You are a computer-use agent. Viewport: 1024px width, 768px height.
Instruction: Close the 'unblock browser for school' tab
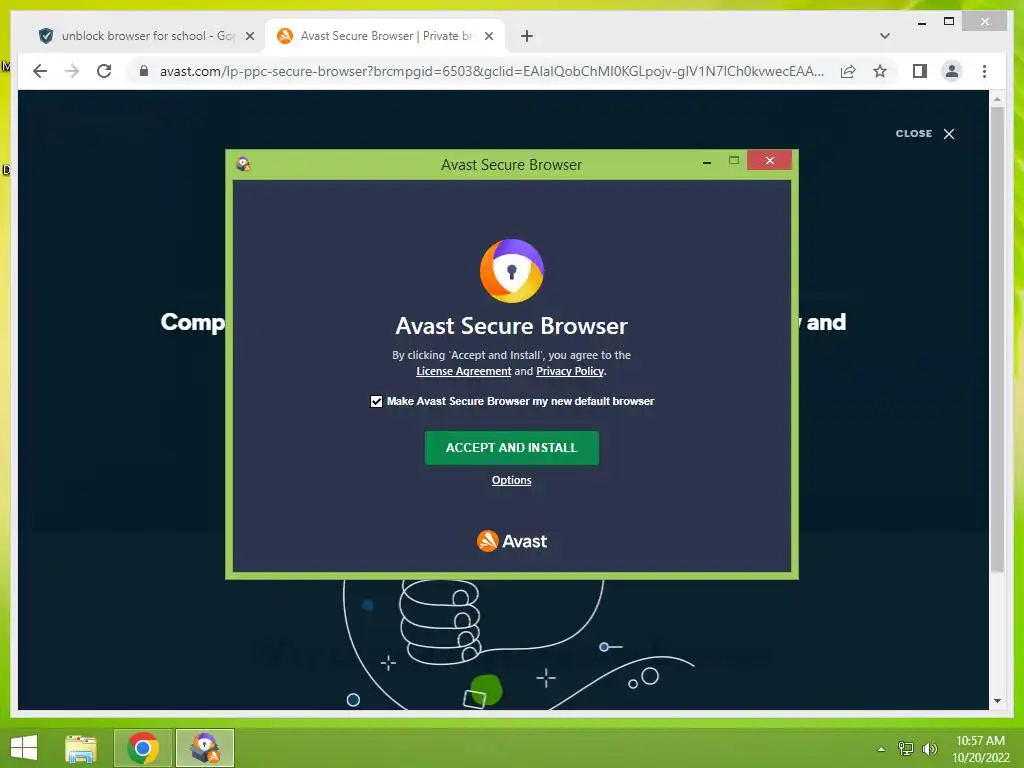(250, 36)
